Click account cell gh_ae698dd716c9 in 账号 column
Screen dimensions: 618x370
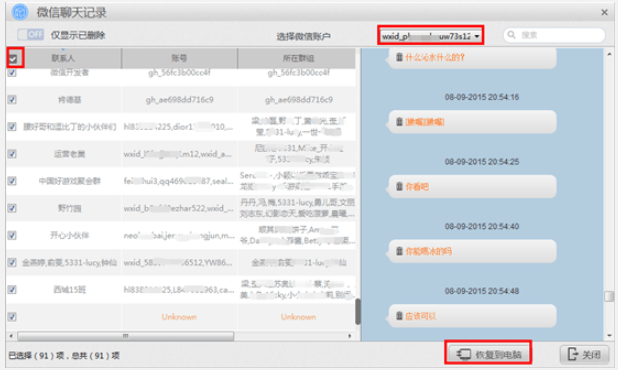point(179,100)
